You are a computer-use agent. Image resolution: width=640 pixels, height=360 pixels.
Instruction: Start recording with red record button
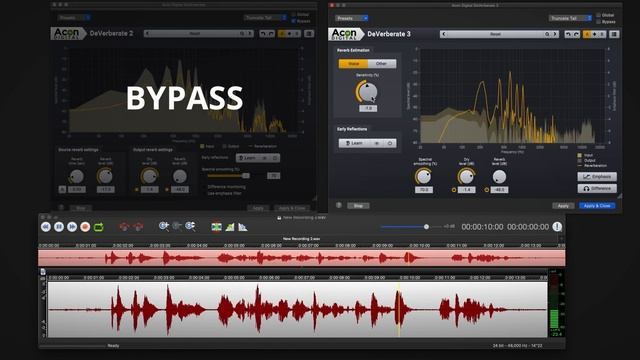85,227
